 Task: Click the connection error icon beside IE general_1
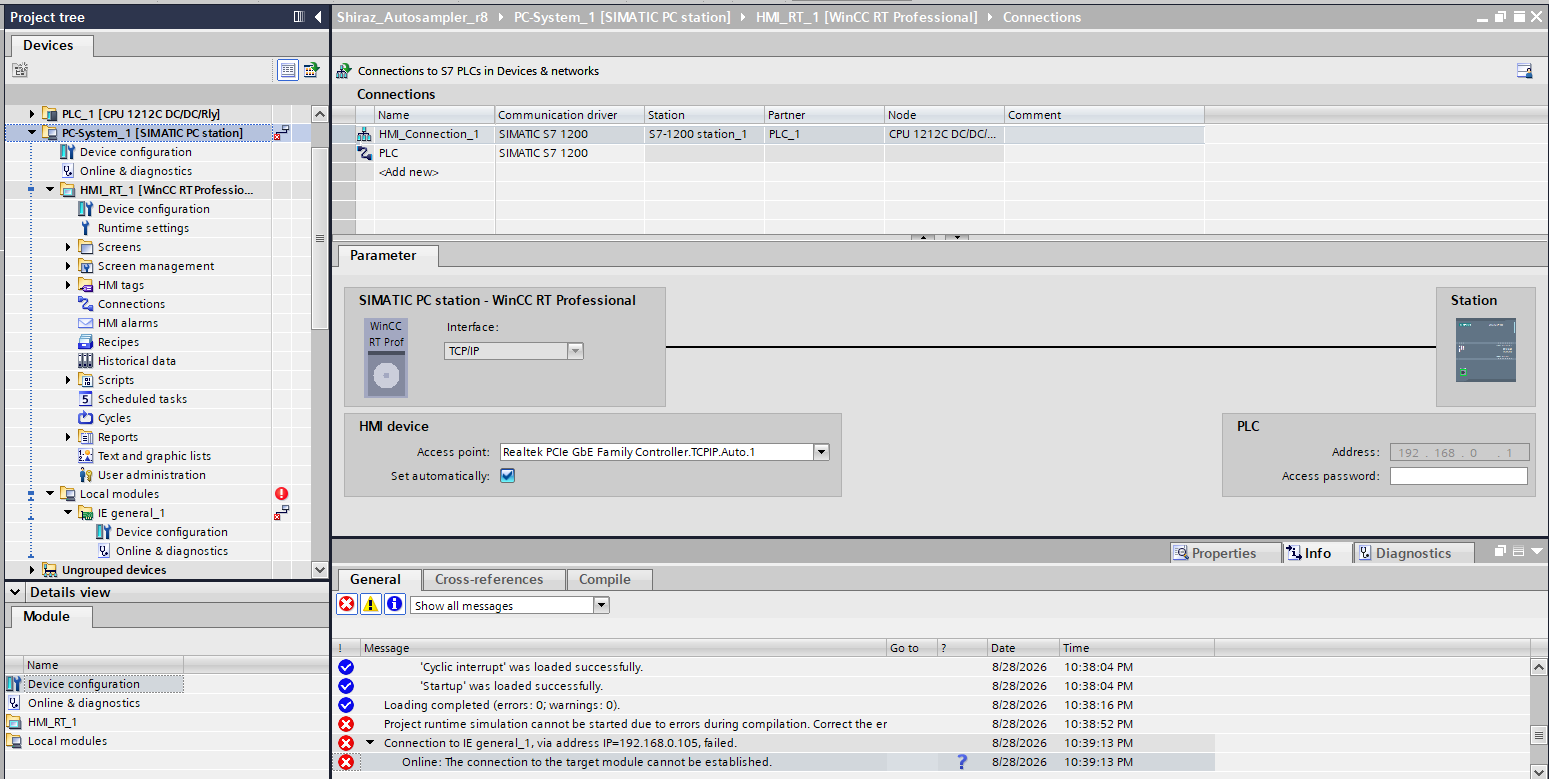(x=282, y=513)
